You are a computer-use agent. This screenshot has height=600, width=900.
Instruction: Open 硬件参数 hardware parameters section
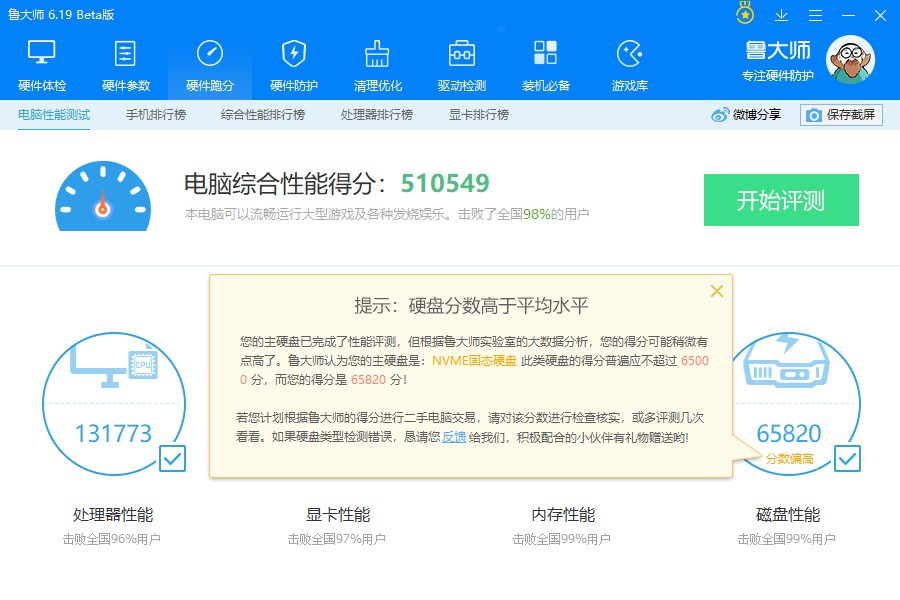126,65
